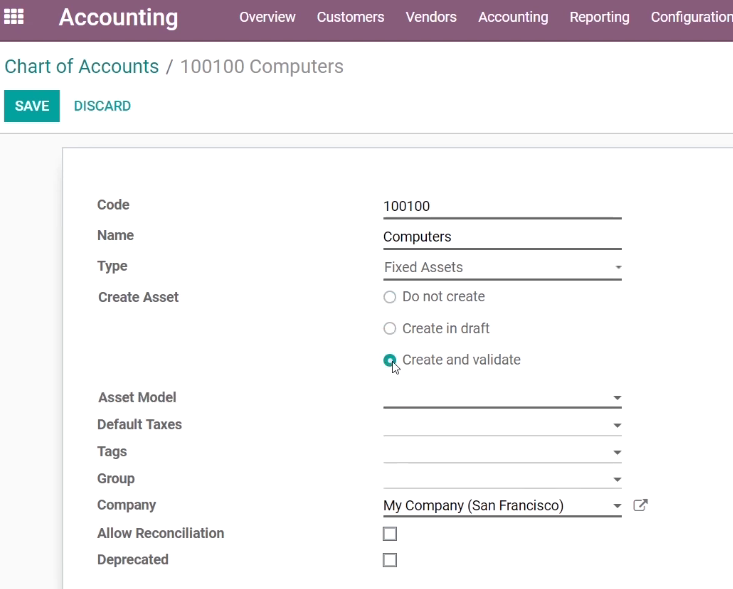Open the apps grid menu icon
733x589 pixels.
pyautogui.click(x=14, y=17)
